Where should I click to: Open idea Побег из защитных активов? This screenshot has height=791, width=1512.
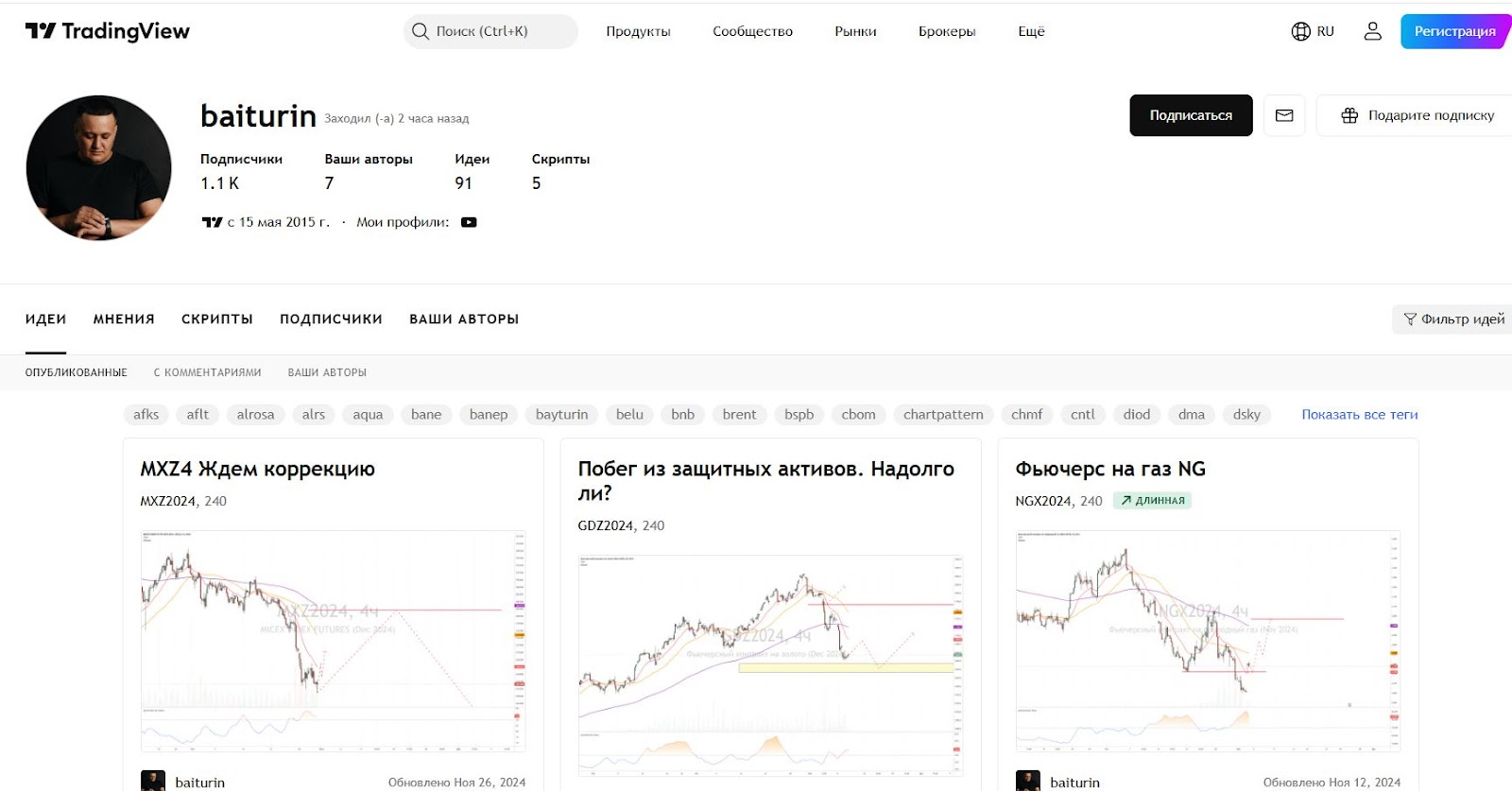click(x=765, y=480)
